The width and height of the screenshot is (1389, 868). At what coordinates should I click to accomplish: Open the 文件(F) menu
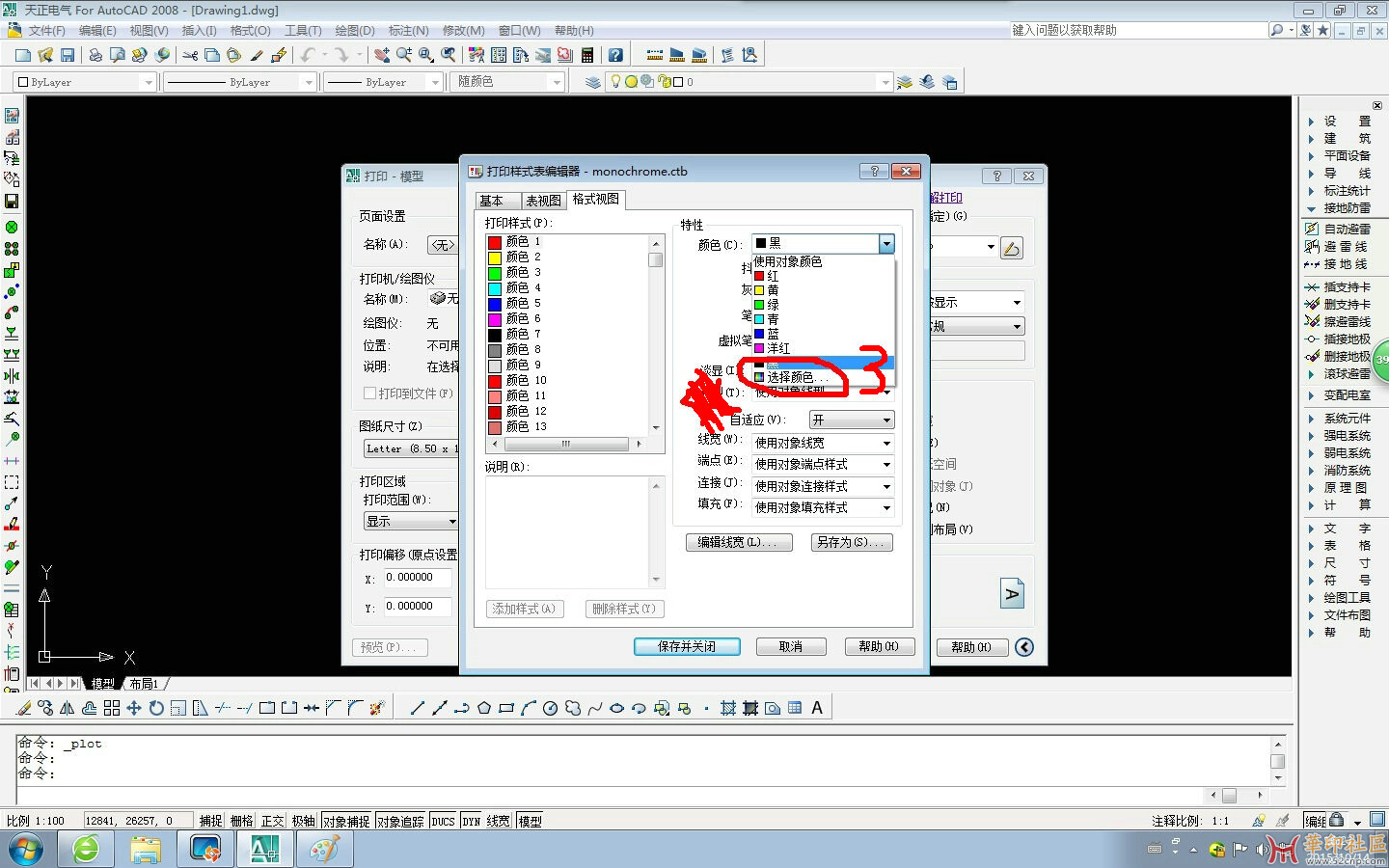[x=46, y=31]
